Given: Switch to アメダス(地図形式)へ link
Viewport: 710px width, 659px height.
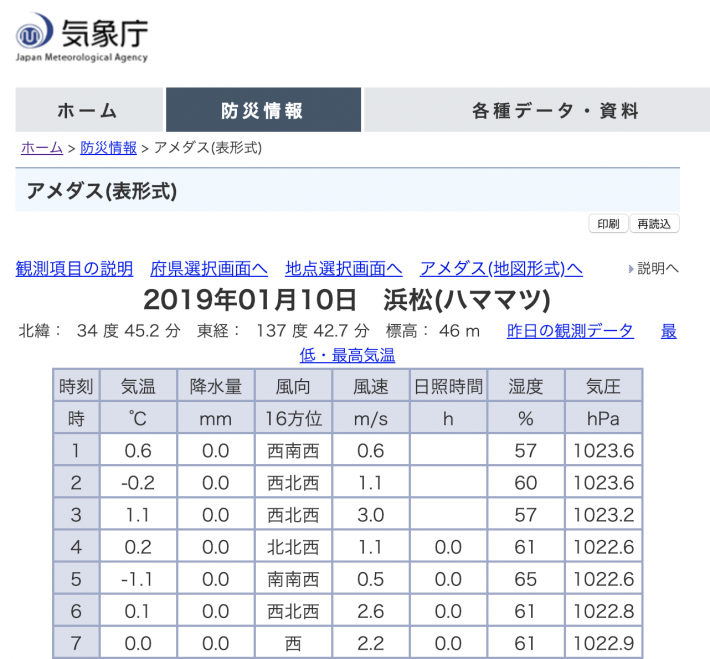Looking at the screenshot, I should coord(501,269).
